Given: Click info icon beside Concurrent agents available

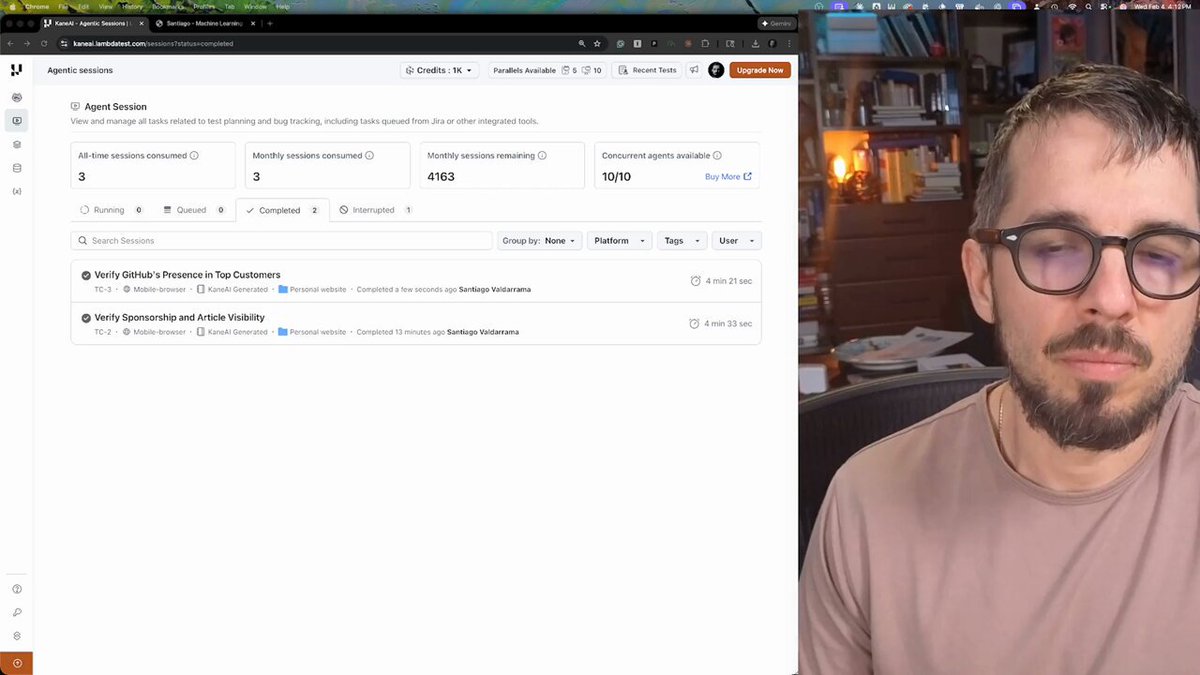Looking at the screenshot, I should 718,156.
